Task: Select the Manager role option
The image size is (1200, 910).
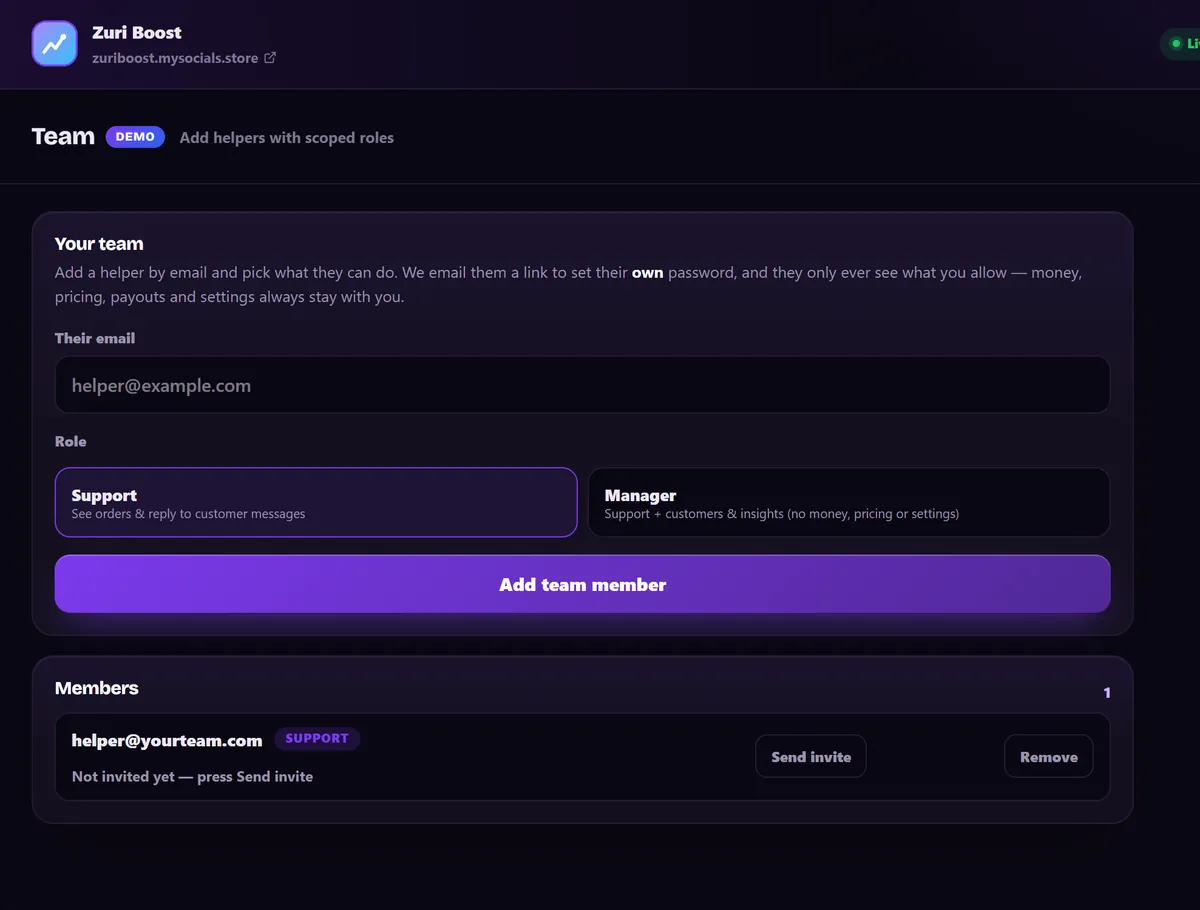Action: [x=849, y=503]
